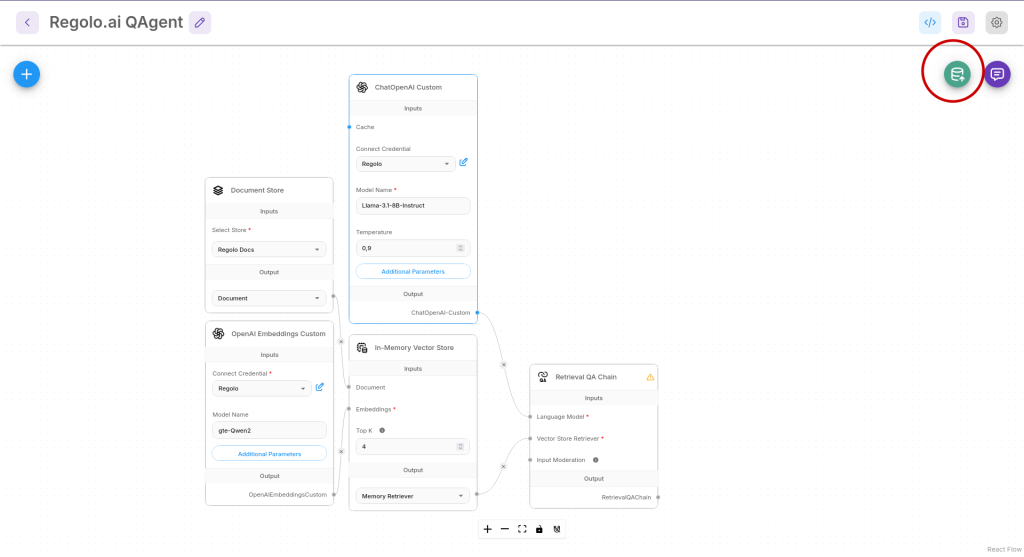Click the gte-Qwen2 model name field
1024x557 pixels.
[x=269, y=430]
